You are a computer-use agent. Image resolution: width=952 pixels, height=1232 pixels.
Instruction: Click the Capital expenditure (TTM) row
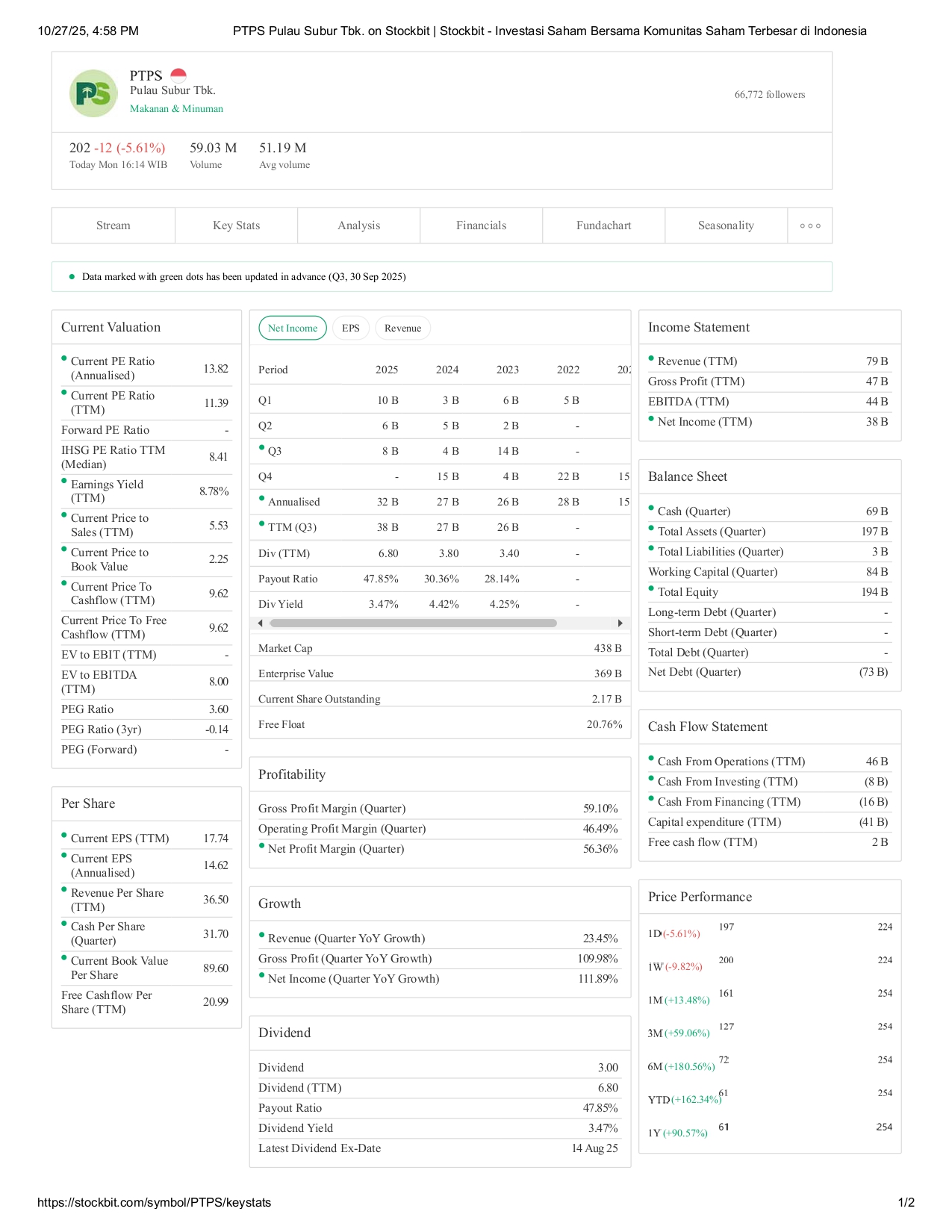(x=769, y=822)
